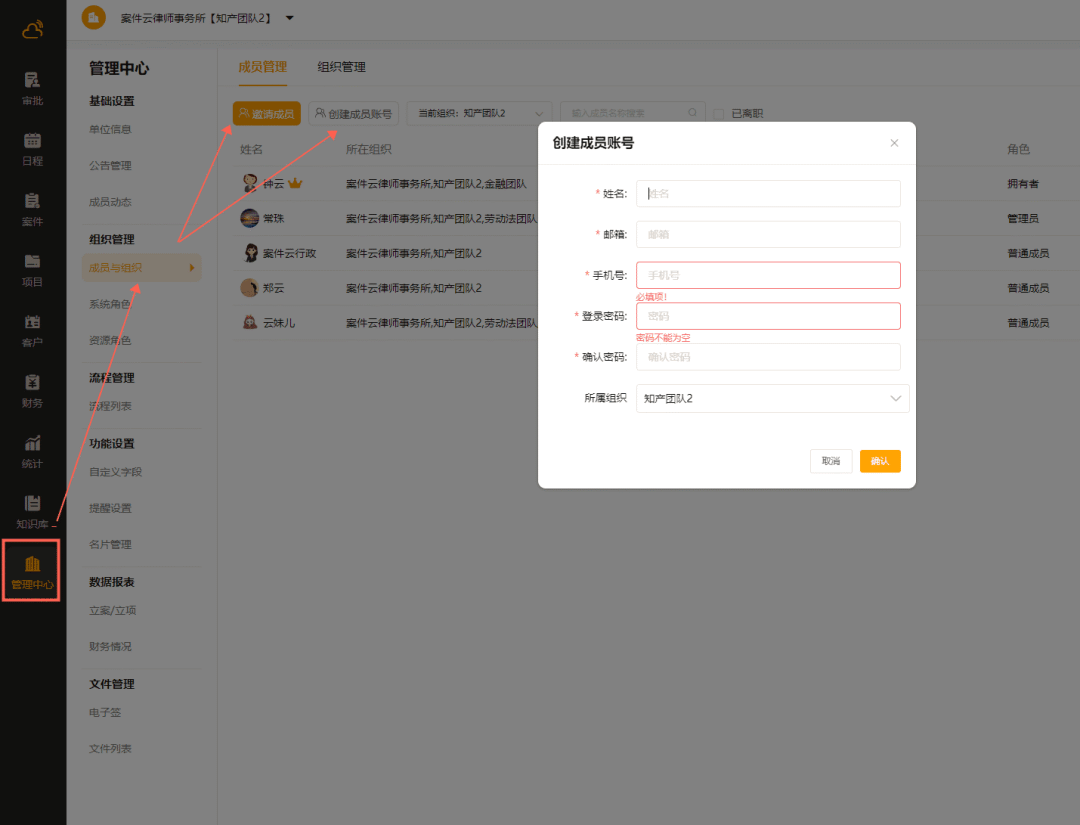
Task: Switch to the 组织管理 tab
Action: [341, 67]
